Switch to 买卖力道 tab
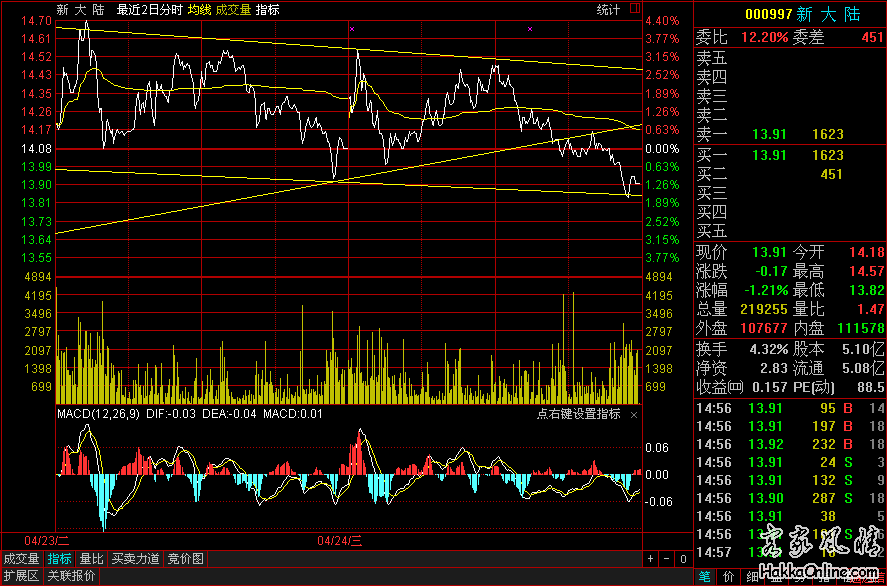Viewport: 887px width, 586px height. point(135,559)
